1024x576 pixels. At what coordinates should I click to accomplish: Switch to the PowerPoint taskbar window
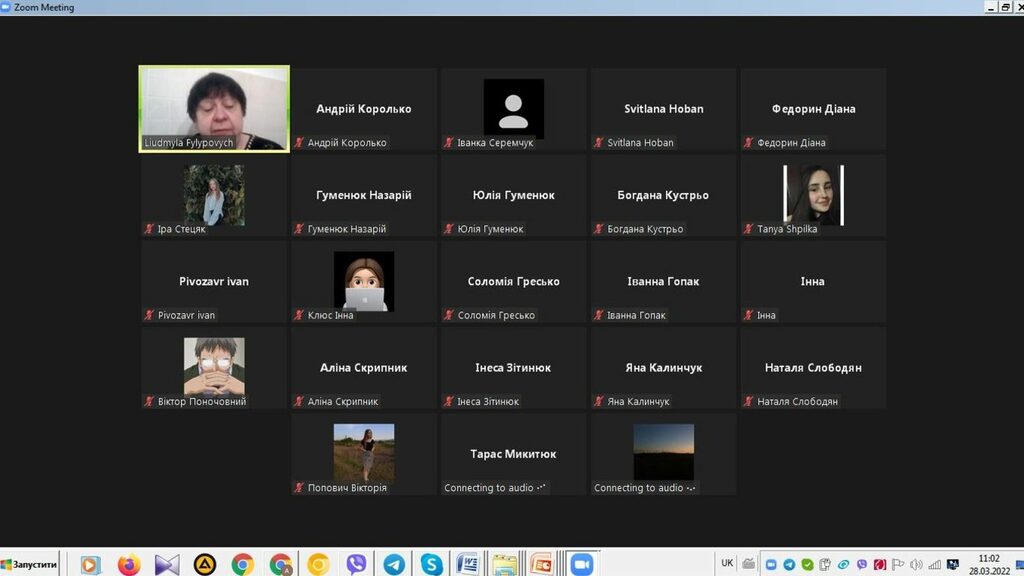pyautogui.click(x=541, y=564)
